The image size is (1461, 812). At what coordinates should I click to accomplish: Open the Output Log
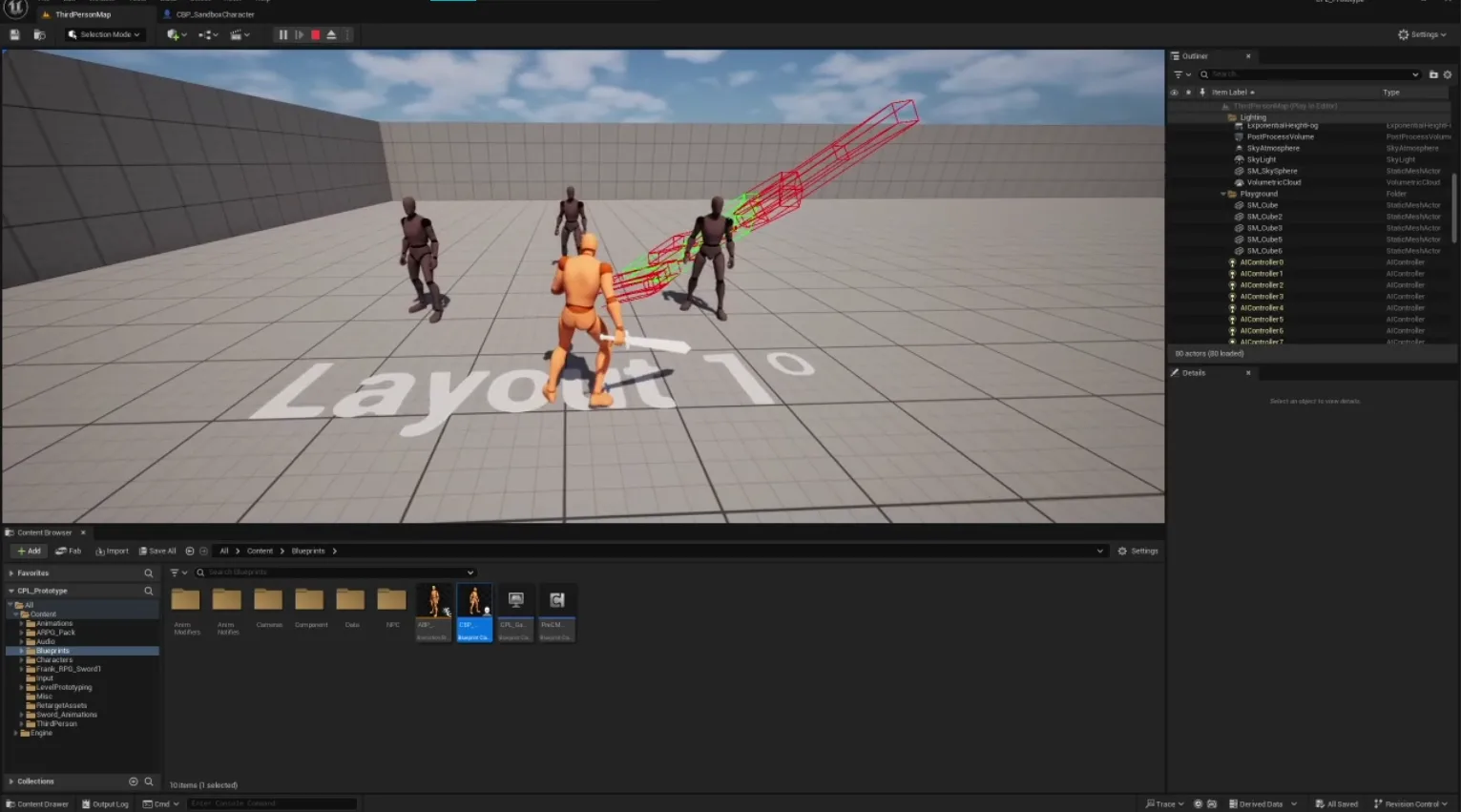105,804
